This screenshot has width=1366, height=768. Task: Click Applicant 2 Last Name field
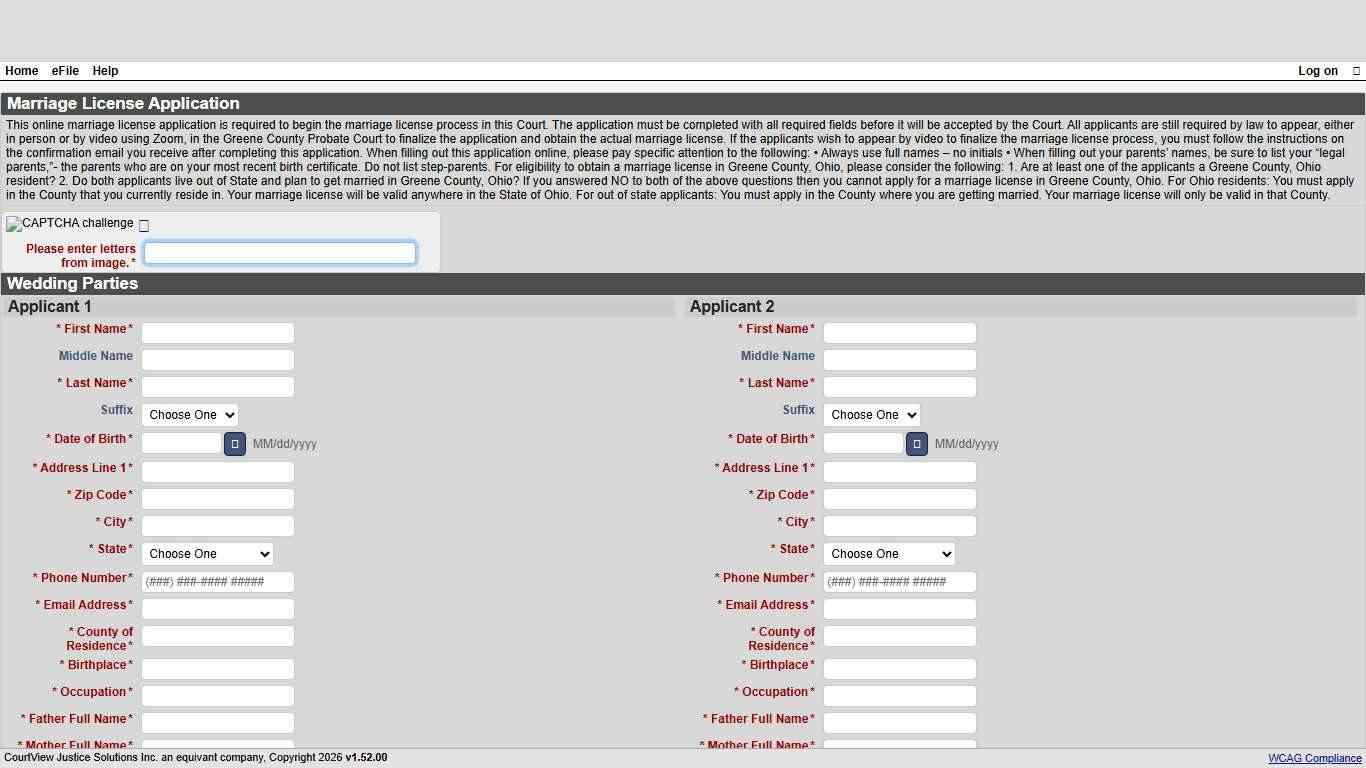point(899,386)
